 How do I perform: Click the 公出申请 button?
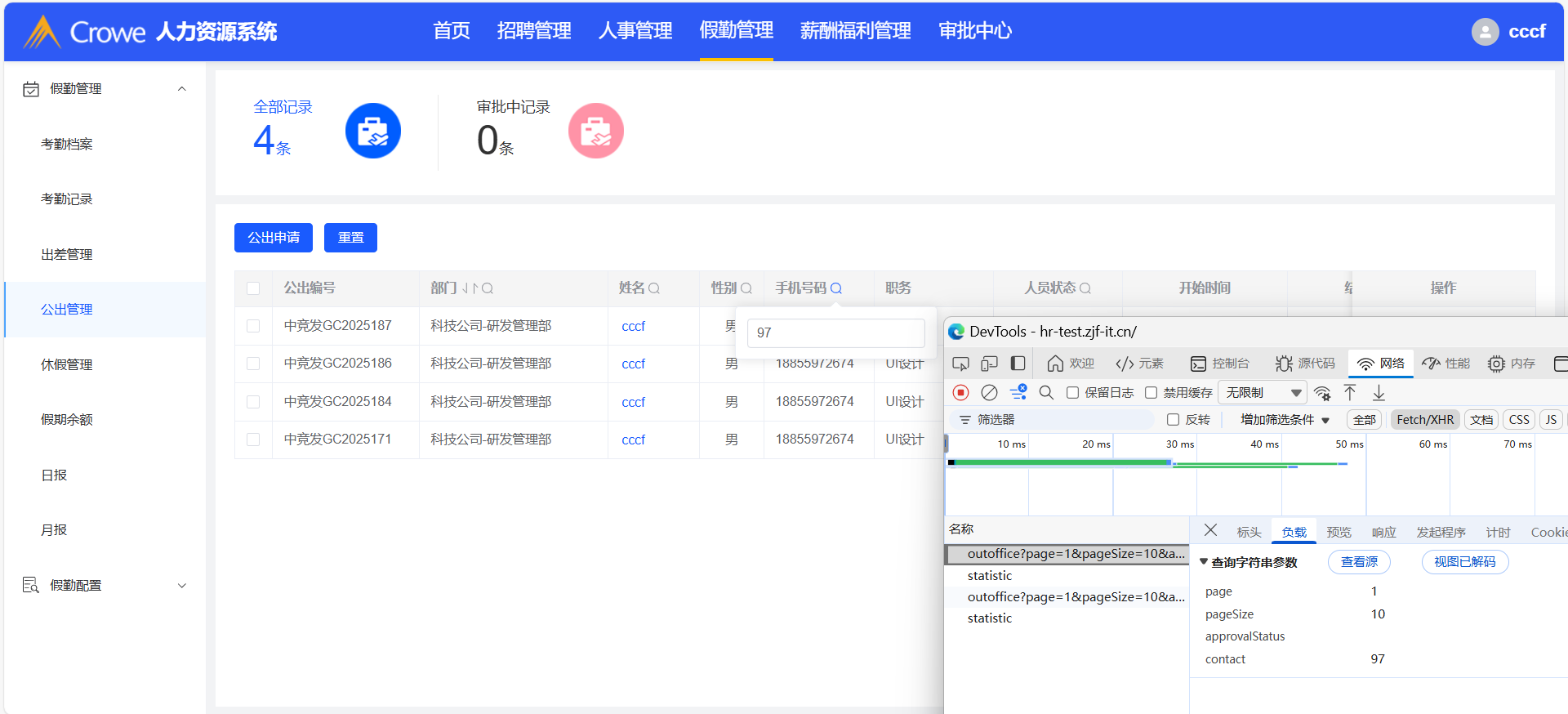[x=274, y=238]
